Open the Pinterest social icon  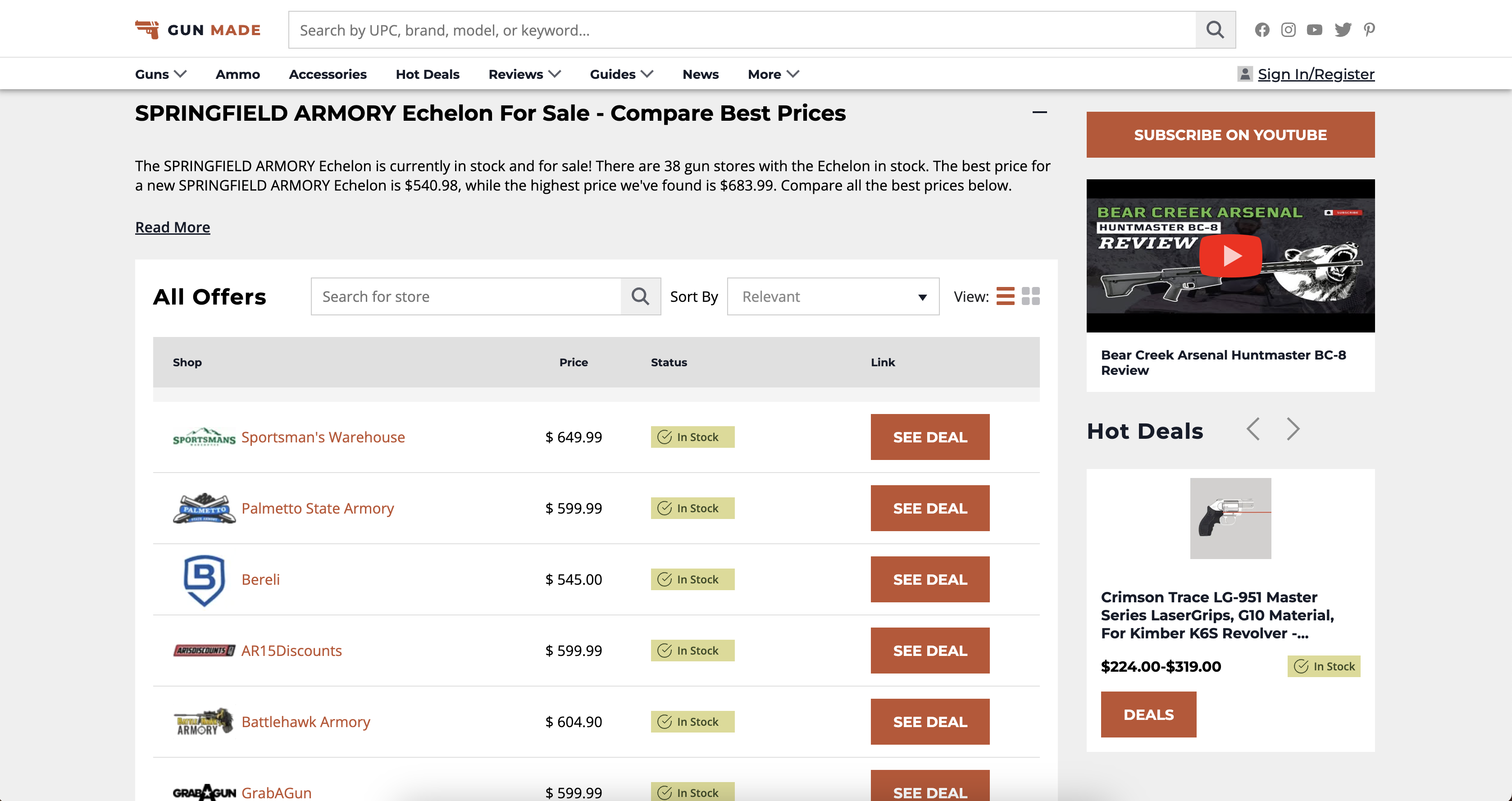[1369, 30]
